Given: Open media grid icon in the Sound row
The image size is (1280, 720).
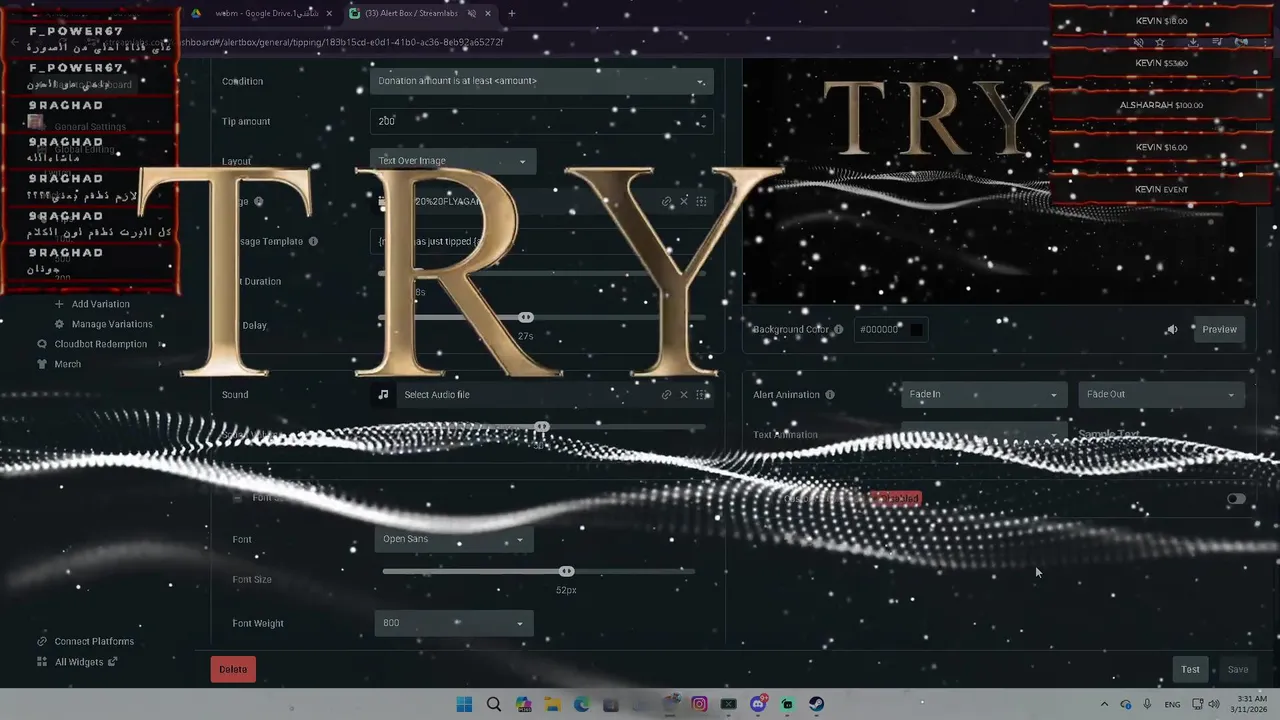Looking at the screenshot, I should [x=702, y=395].
